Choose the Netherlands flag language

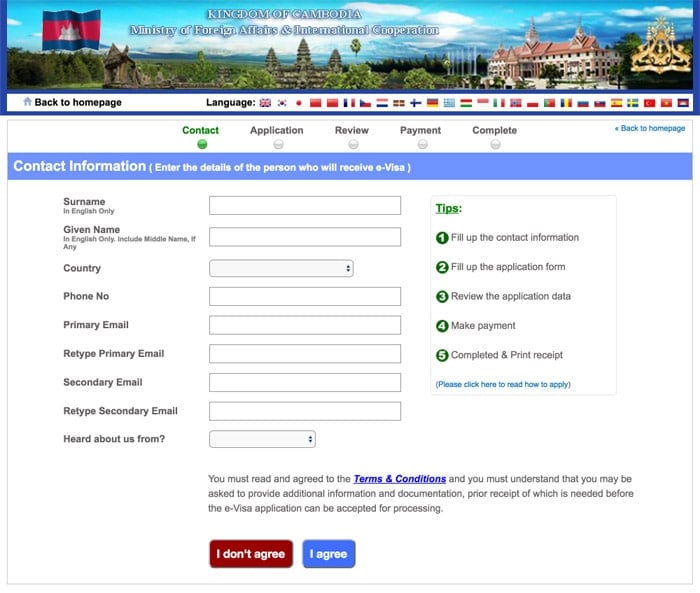[382, 103]
